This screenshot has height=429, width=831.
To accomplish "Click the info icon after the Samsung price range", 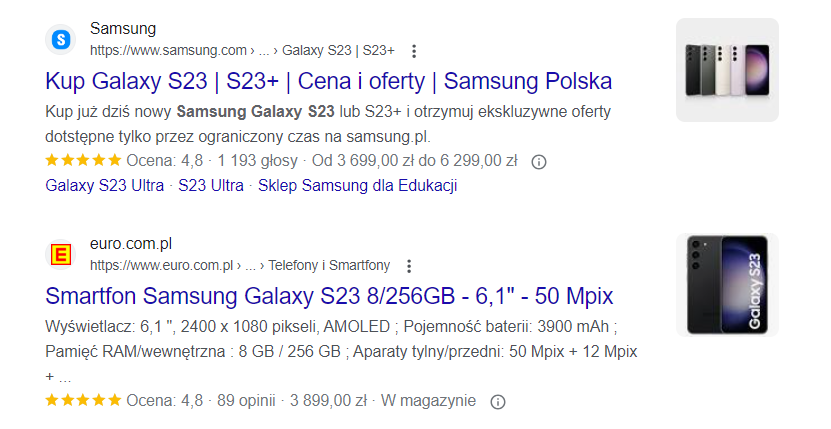I will [x=538, y=162].
